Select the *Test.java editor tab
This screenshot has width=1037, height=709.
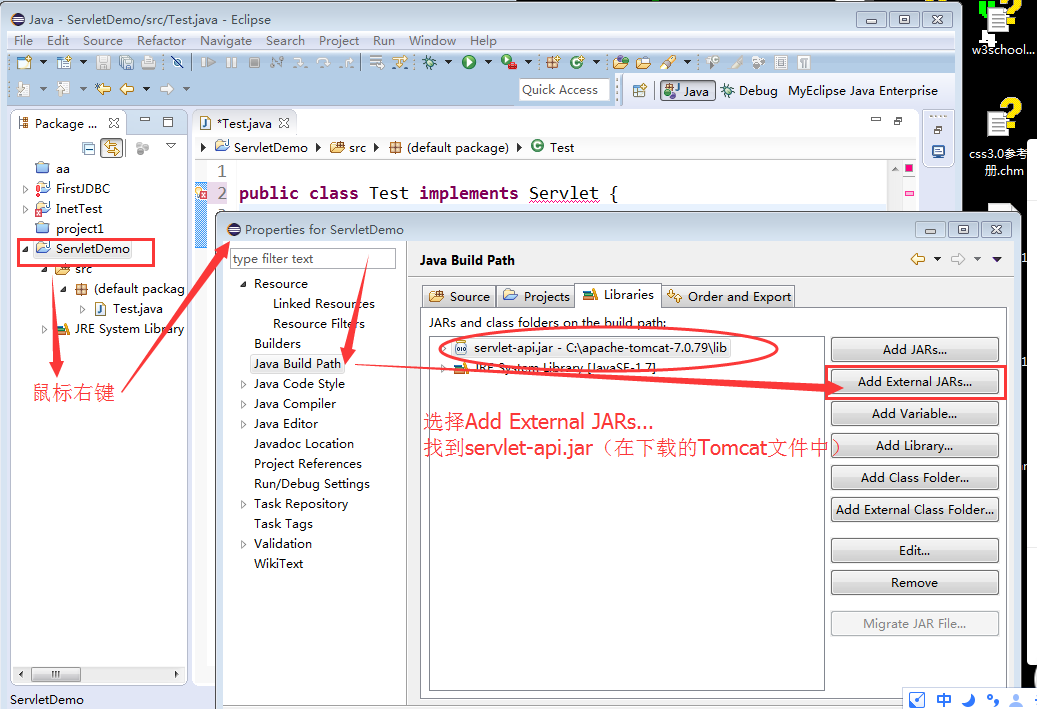pos(245,124)
